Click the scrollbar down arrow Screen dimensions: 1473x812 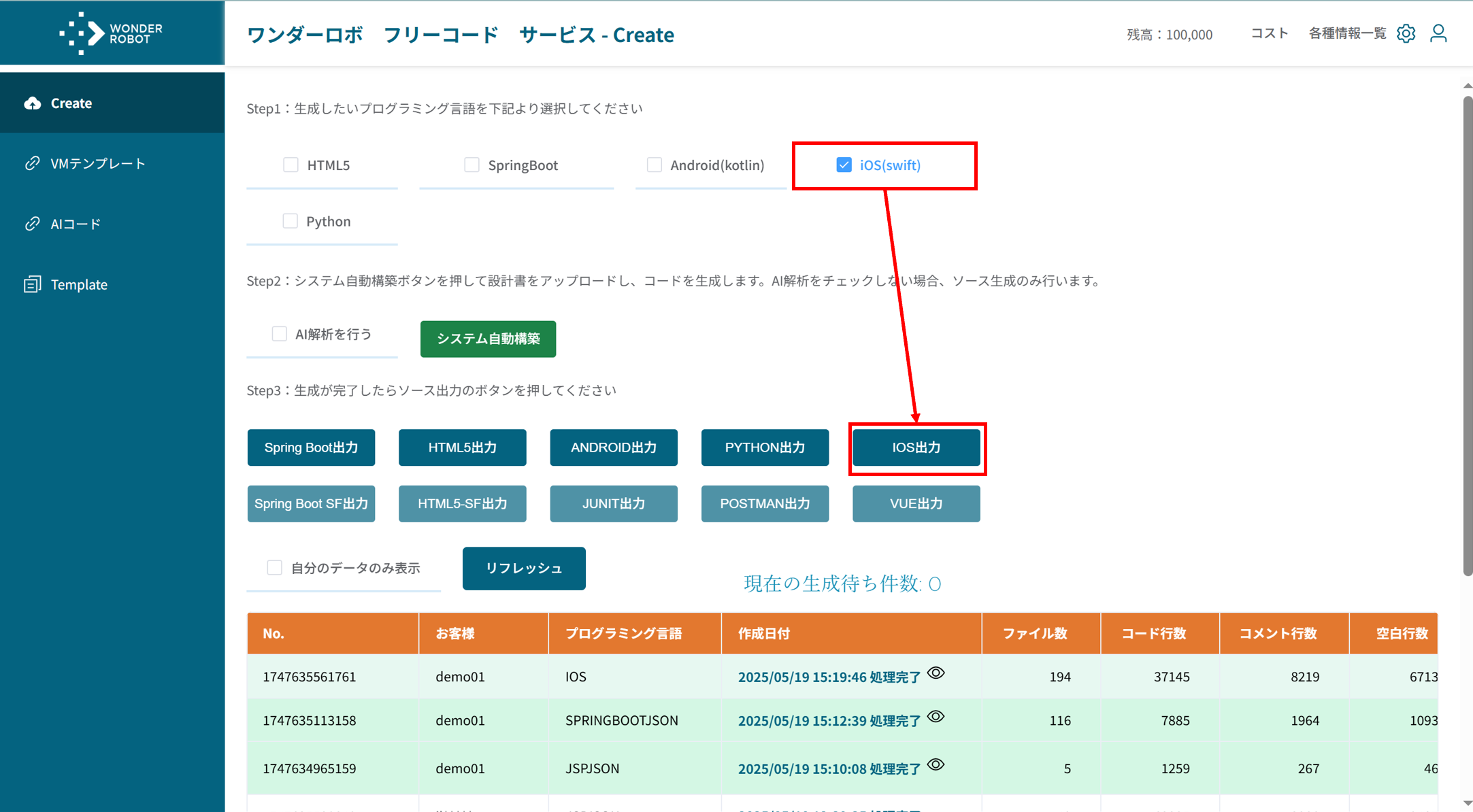coord(1468,803)
